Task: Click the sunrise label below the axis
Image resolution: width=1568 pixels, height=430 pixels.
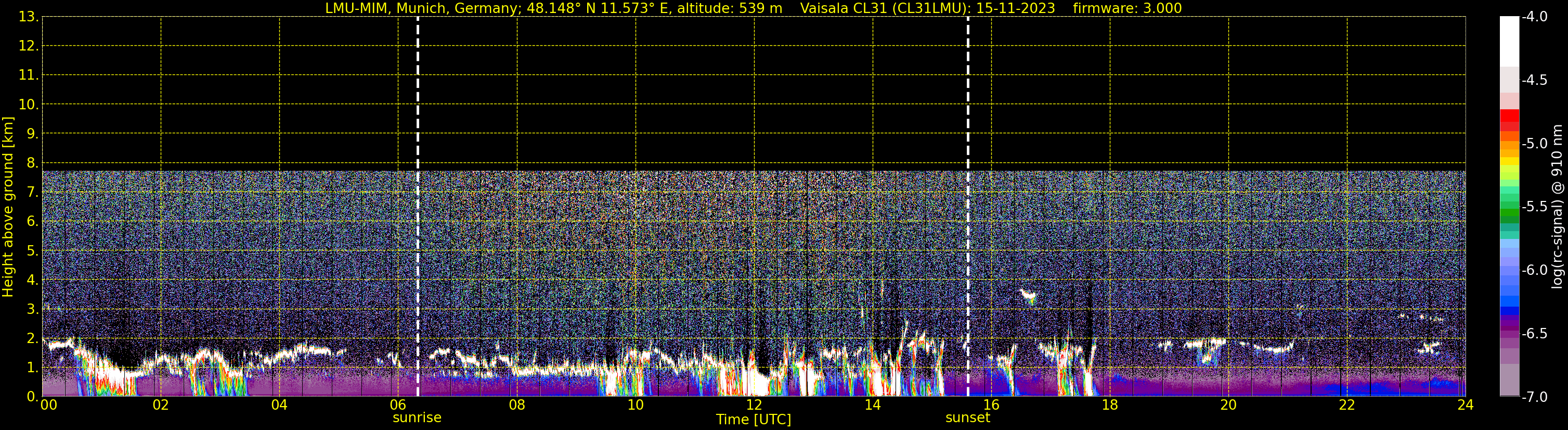Action: coord(417,418)
